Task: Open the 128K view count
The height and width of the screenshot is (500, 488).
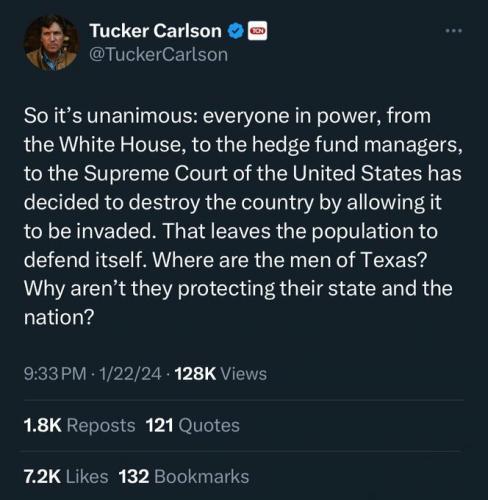Action: (195, 374)
